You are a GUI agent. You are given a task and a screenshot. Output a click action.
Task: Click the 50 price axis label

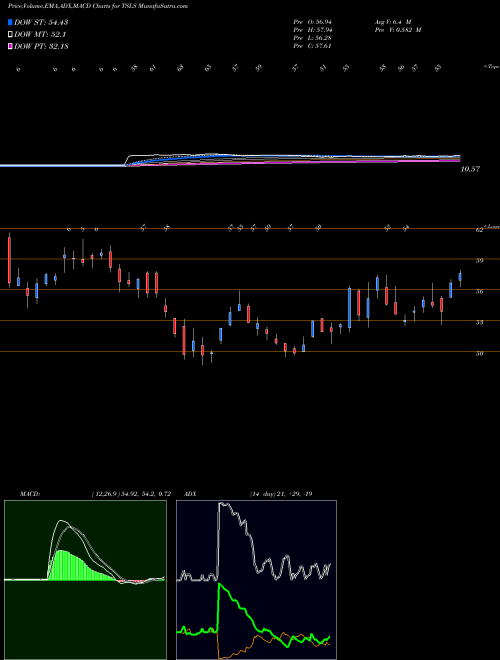(479, 354)
